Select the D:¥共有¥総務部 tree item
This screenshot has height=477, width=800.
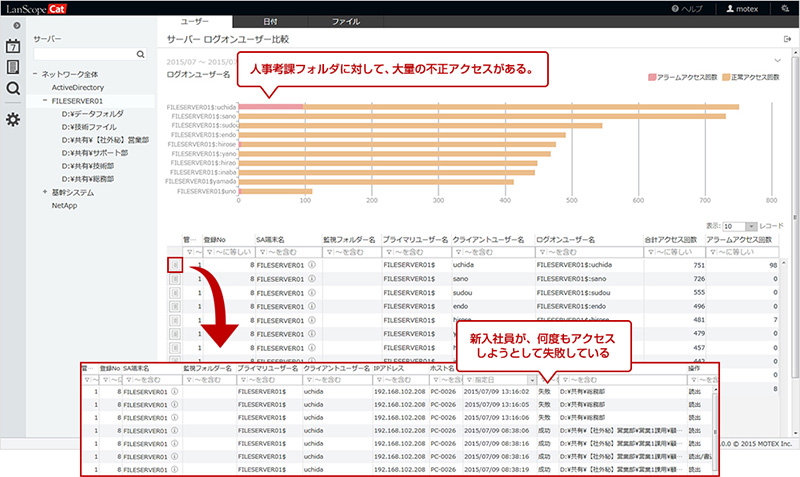point(88,179)
